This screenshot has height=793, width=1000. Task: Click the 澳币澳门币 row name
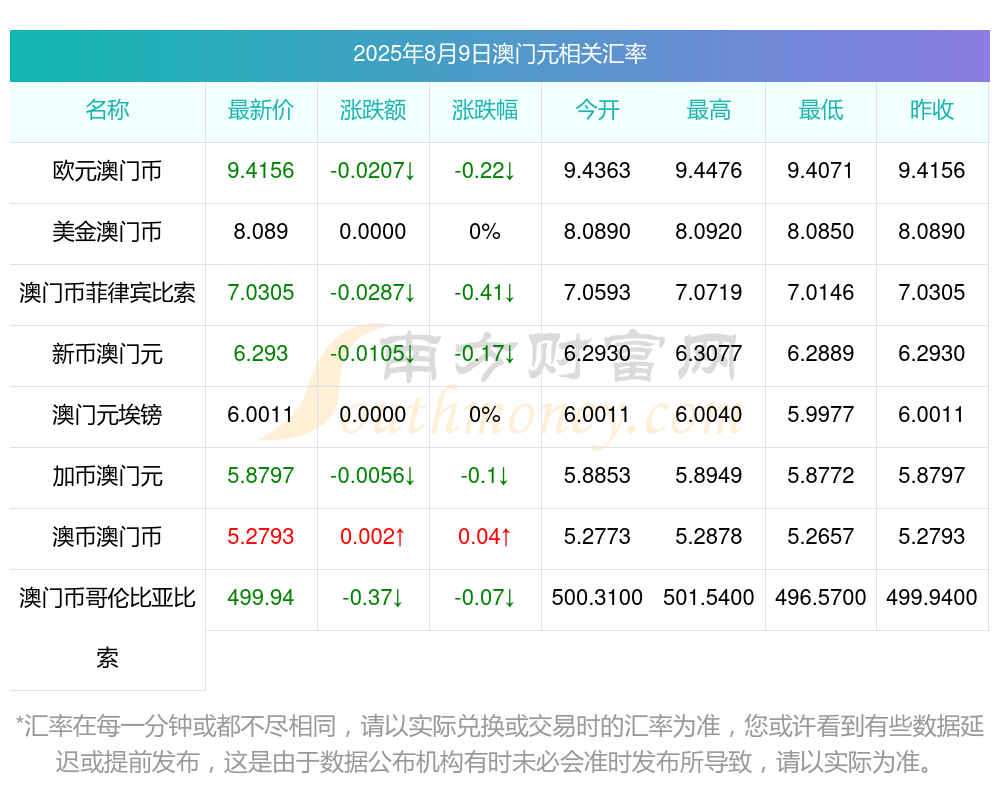click(x=107, y=537)
